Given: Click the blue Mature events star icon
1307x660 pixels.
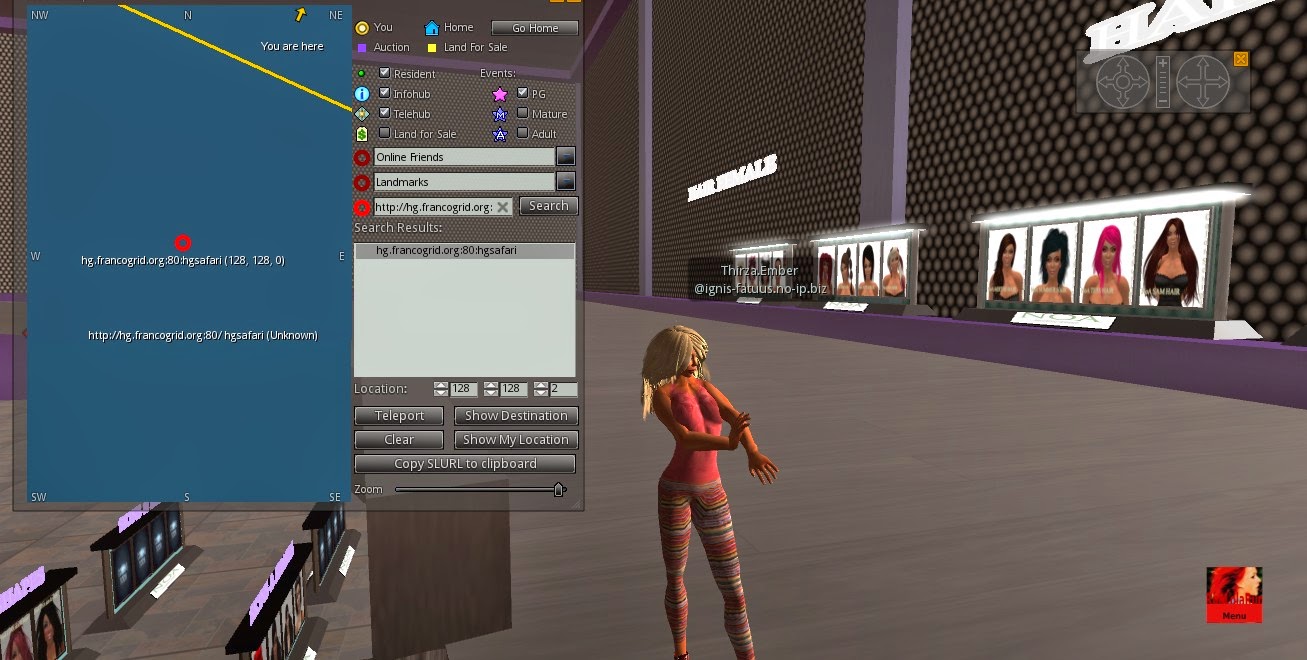Looking at the screenshot, I should [x=500, y=114].
